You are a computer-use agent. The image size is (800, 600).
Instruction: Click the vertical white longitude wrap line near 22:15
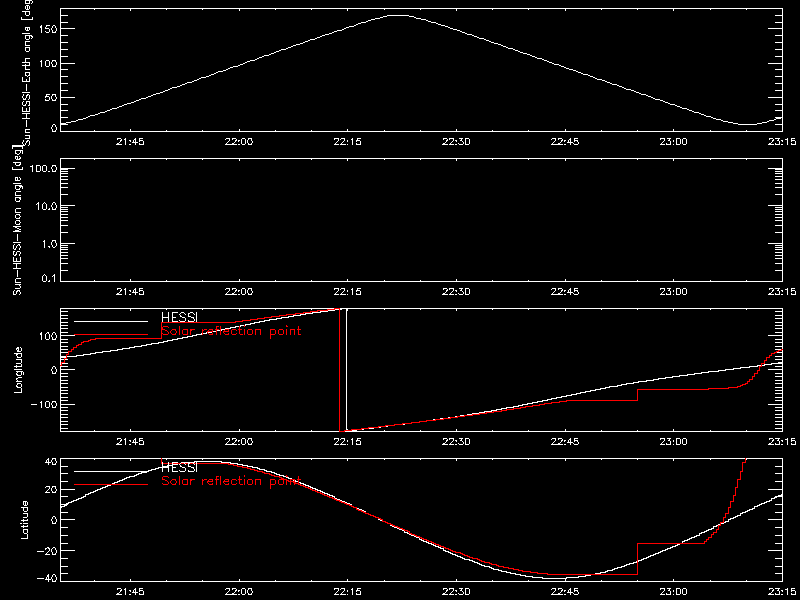tap(346, 370)
